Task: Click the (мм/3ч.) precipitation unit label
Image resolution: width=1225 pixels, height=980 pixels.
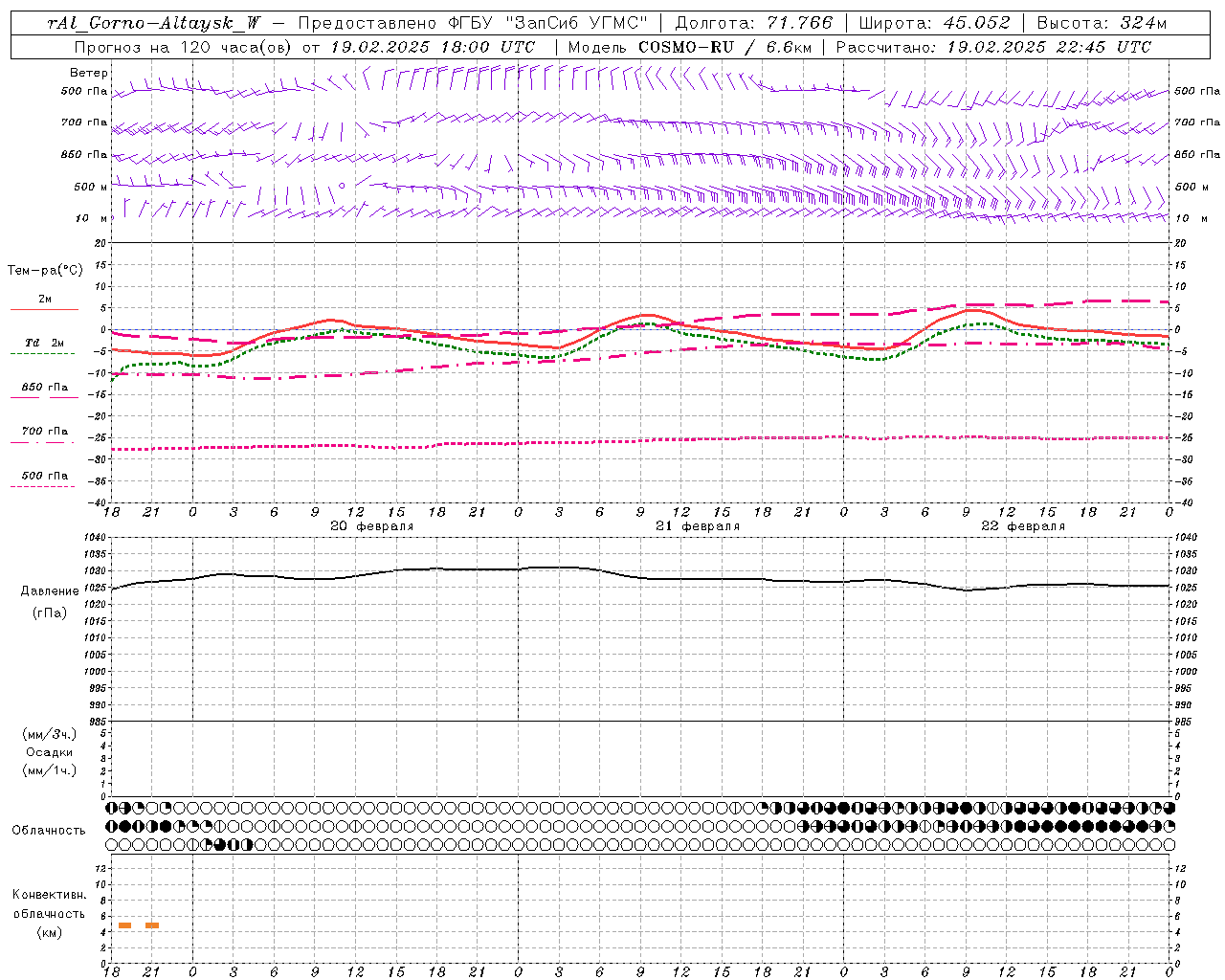Action: tap(50, 734)
